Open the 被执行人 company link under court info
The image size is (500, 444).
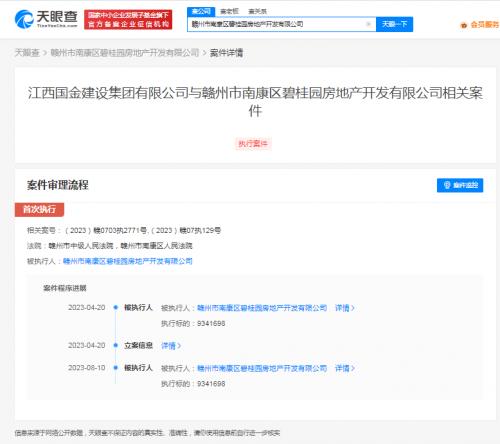(128, 261)
